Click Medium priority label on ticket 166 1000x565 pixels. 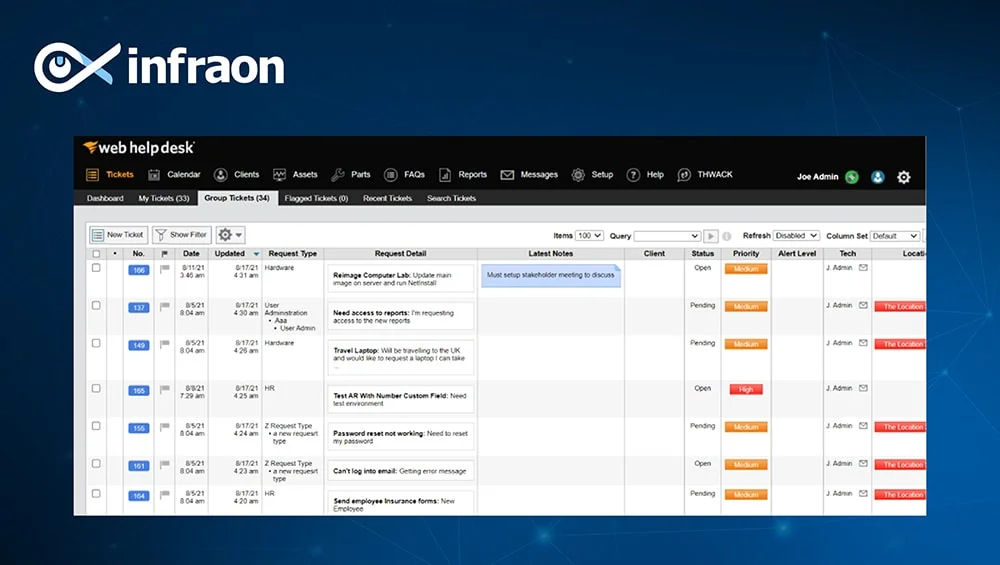tap(746, 269)
